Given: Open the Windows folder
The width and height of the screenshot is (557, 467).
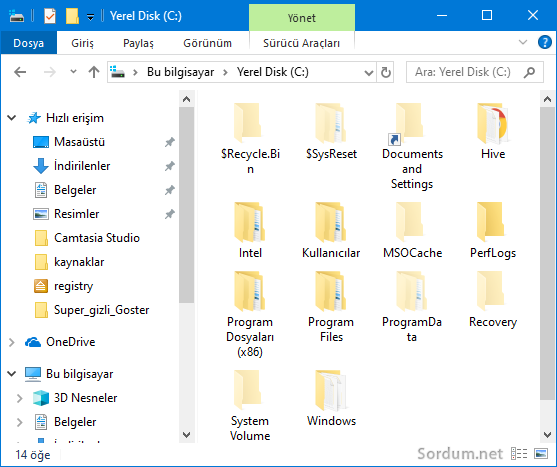Looking at the screenshot, I should point(331,398).
